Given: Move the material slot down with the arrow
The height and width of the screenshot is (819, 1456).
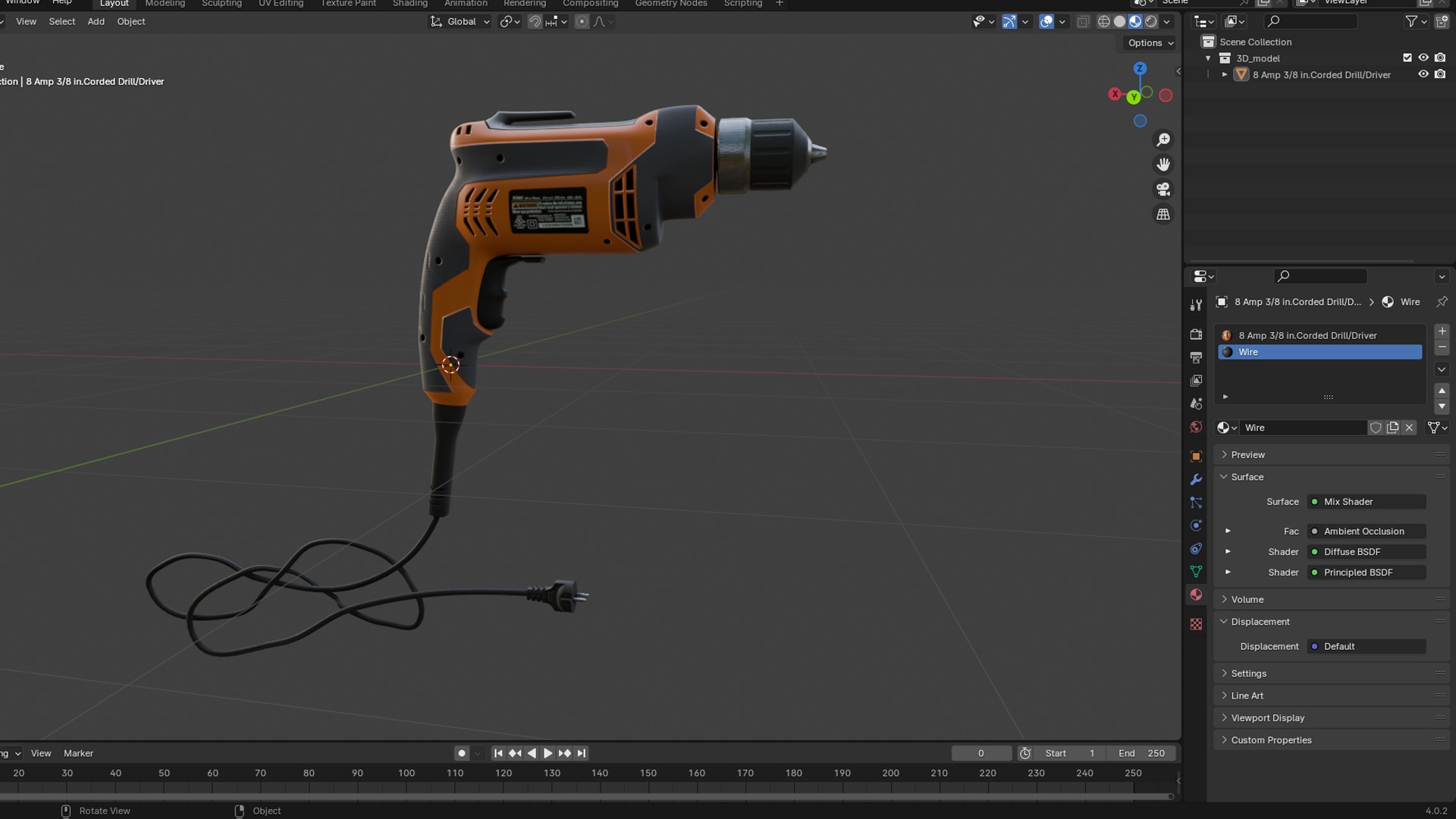Looking at the screenshot, I should coord(1442,406).
